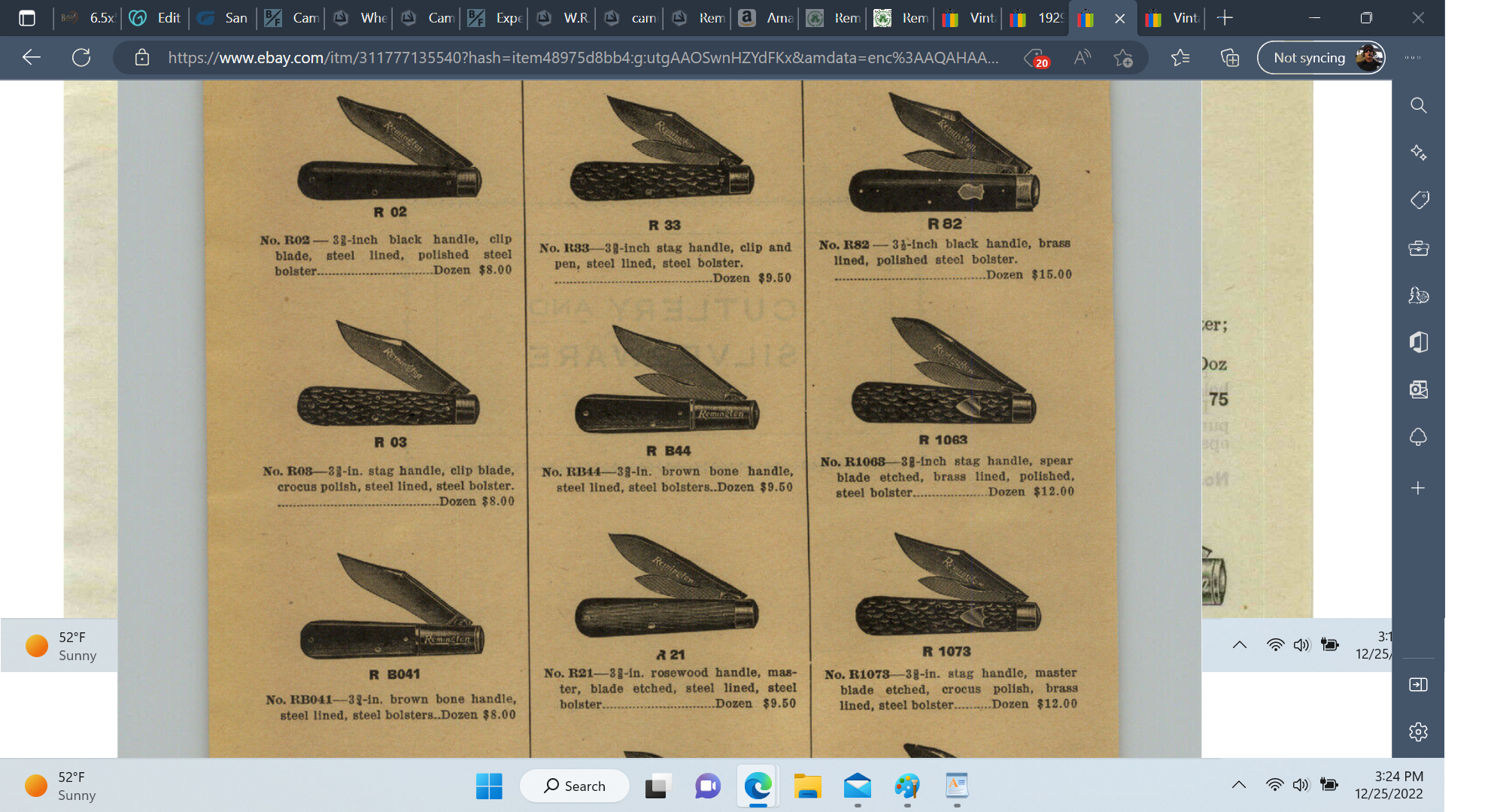Image resolution: width=1485 pixels, height=812 pixels.
Task: Switch to the Ama tab
Action: [765, 18]
